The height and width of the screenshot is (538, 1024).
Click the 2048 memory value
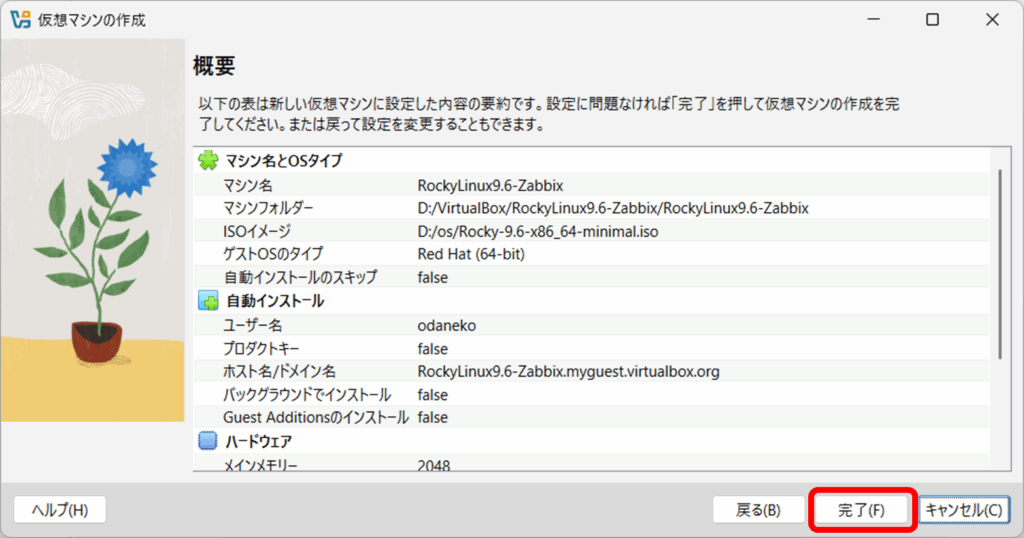434,465
